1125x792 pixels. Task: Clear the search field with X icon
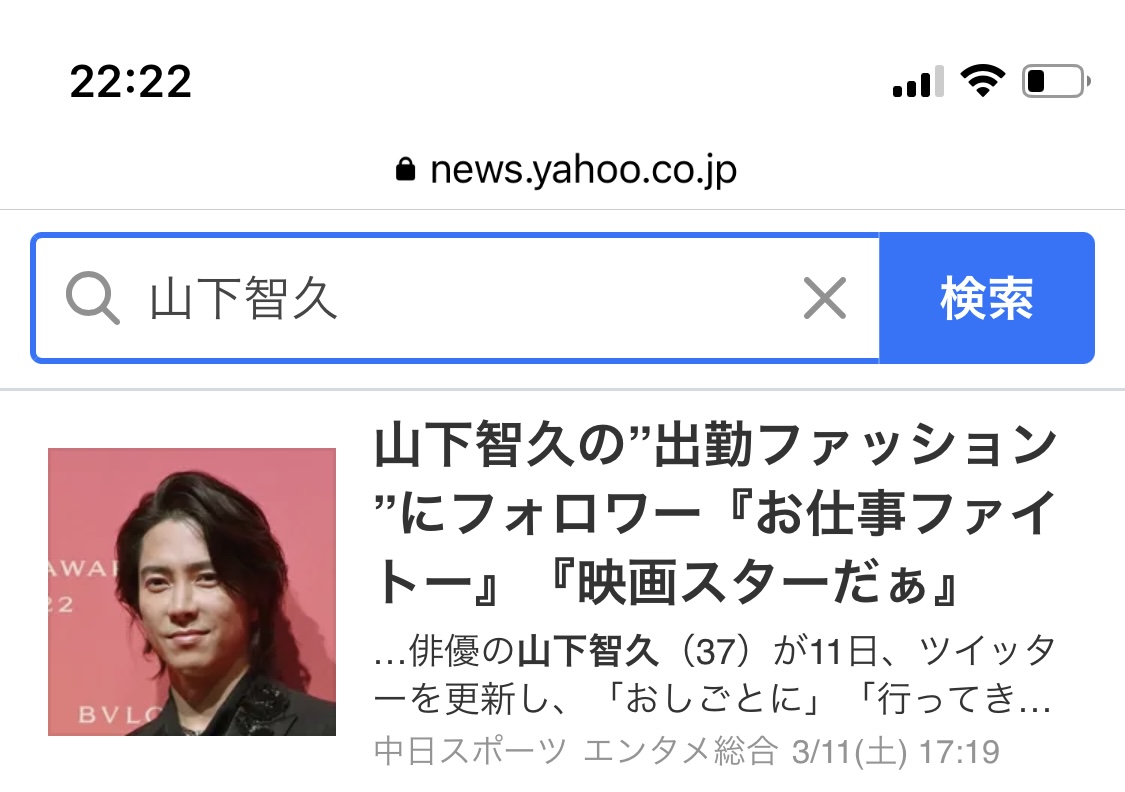point(824,298)
